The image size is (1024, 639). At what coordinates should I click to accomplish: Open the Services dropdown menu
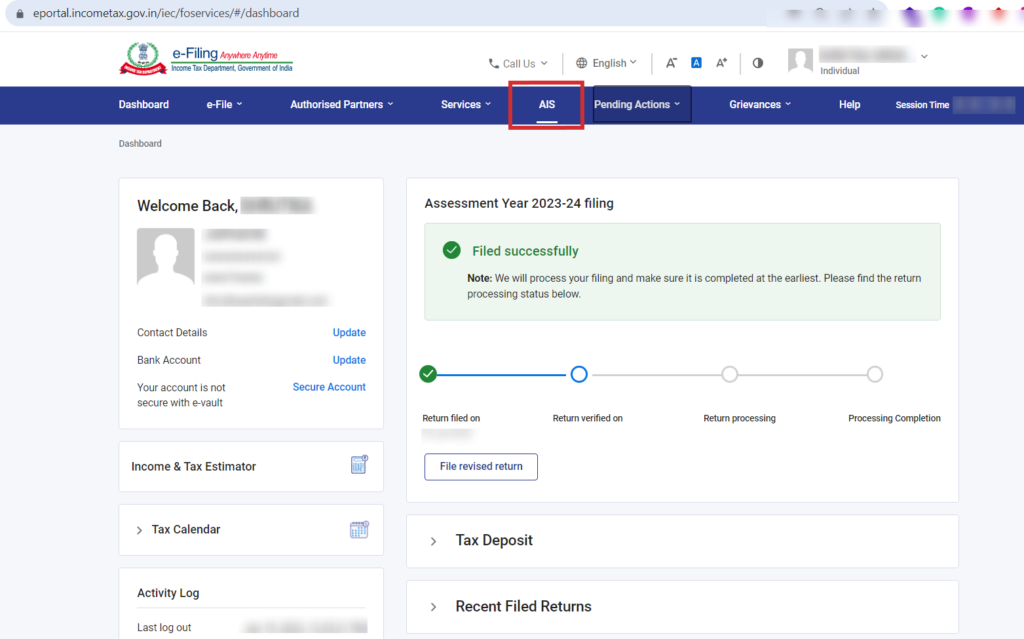[x=465, y=104]
